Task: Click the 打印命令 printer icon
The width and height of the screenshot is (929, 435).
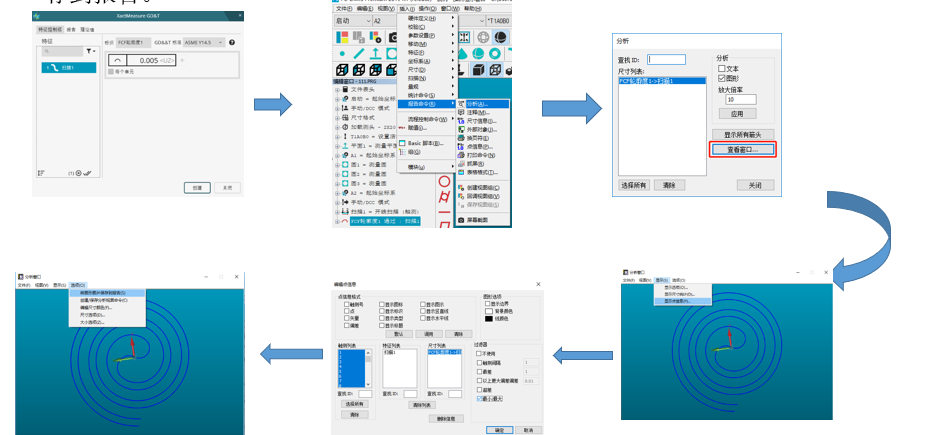Action: point(461,154)
